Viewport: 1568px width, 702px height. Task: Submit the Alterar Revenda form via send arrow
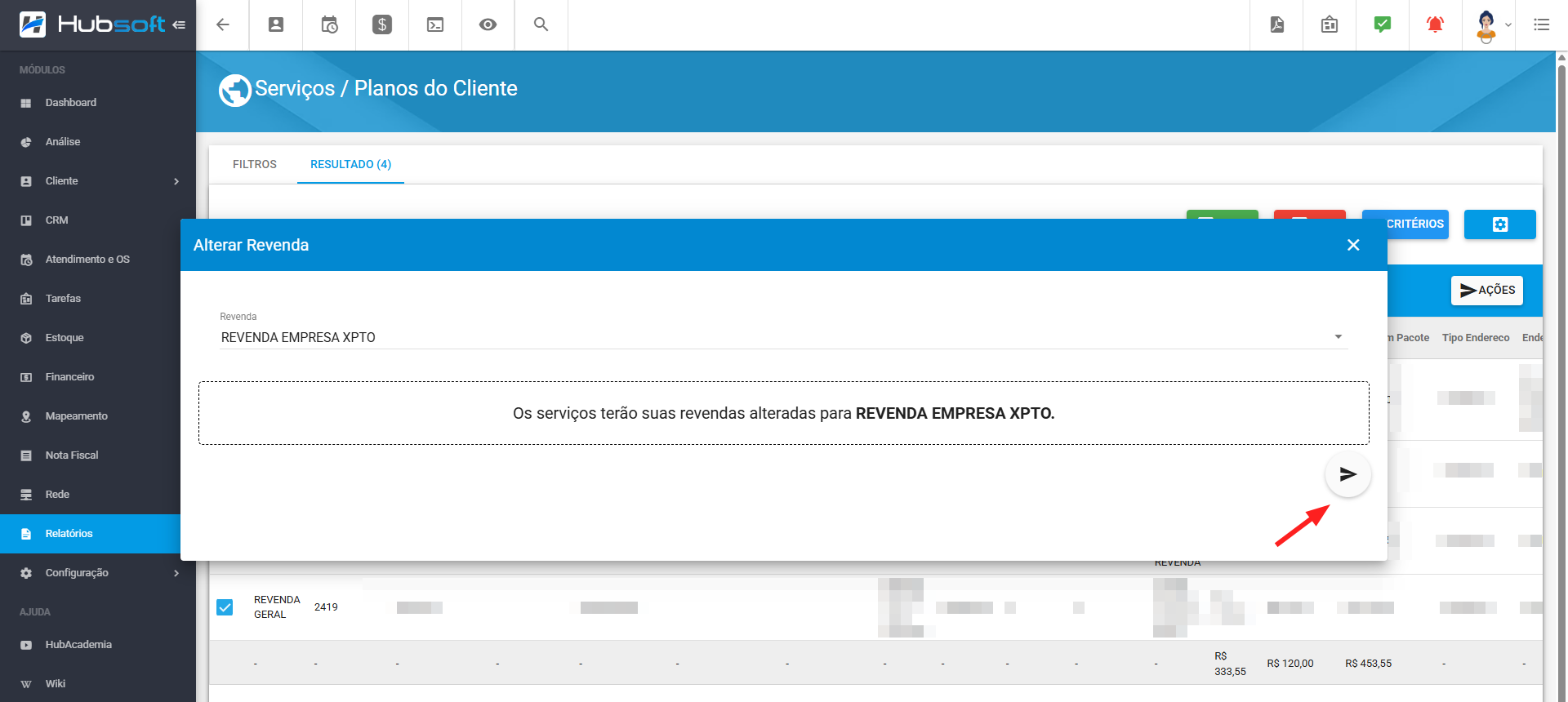[1347, 474]
